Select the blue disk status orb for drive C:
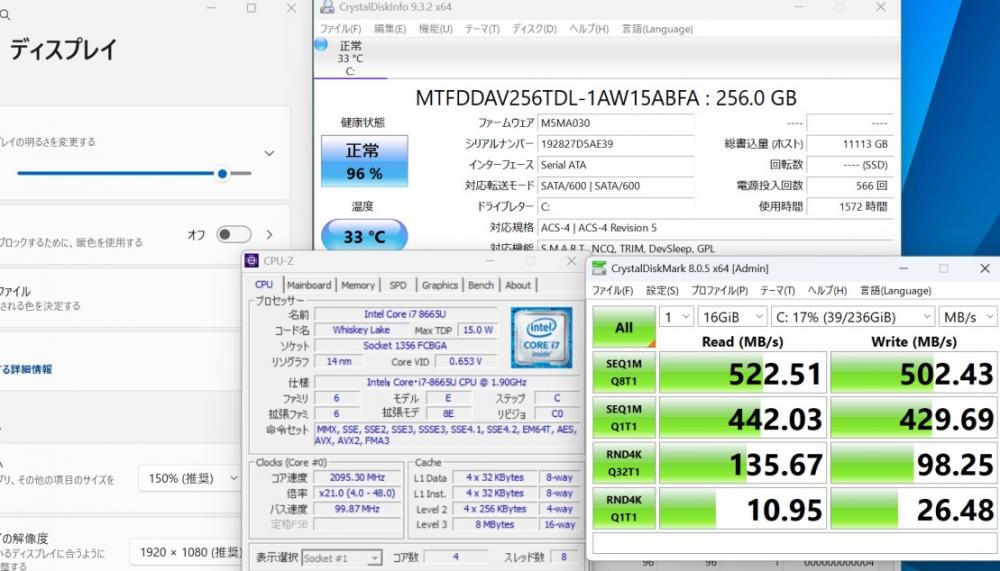This screenshot has width=1000, height=571. click(321, 44)
